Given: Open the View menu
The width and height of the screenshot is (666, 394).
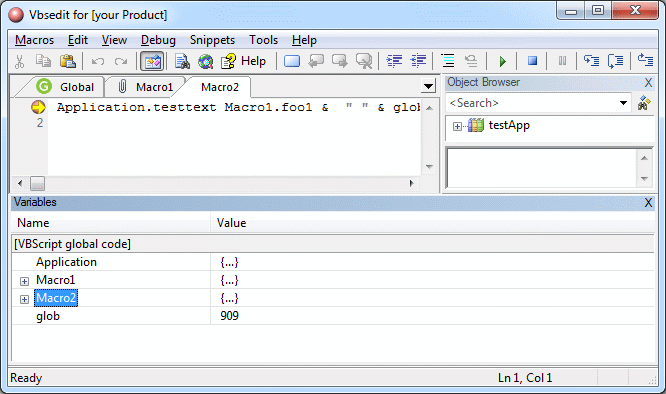Looking at the screenshot, I should (114, 40).
